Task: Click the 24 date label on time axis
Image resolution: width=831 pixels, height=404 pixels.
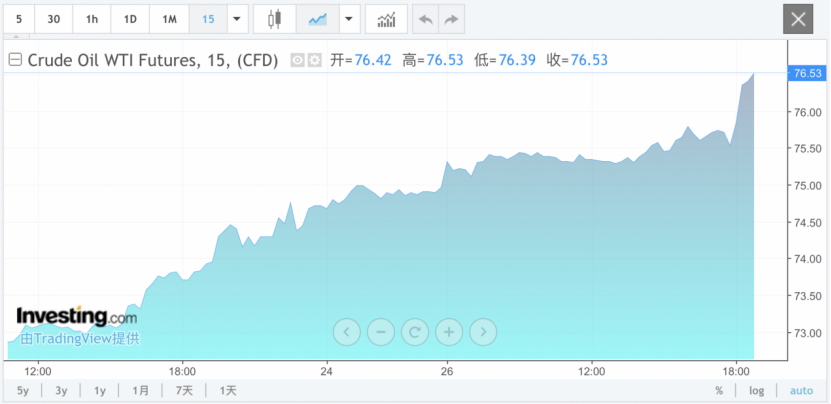Action: click(327, 371)
